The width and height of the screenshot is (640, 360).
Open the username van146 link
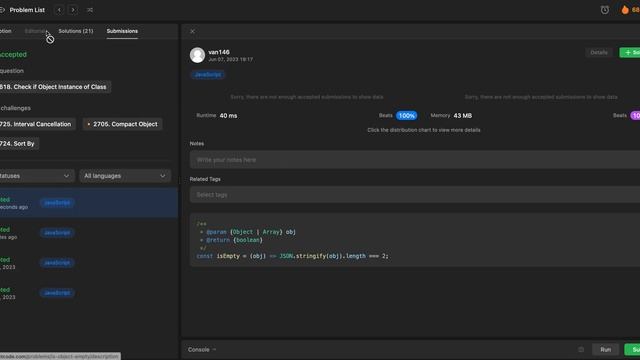[x=219, y=52]
